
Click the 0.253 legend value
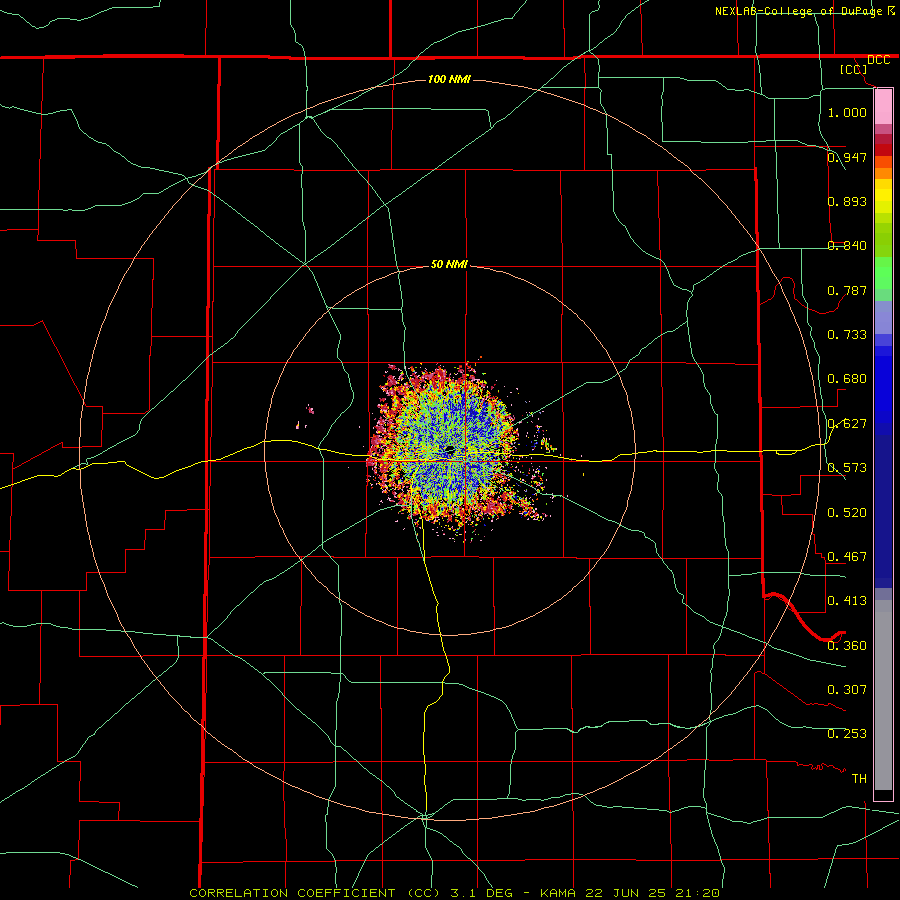pyautogui.click(x=847, y=734)
